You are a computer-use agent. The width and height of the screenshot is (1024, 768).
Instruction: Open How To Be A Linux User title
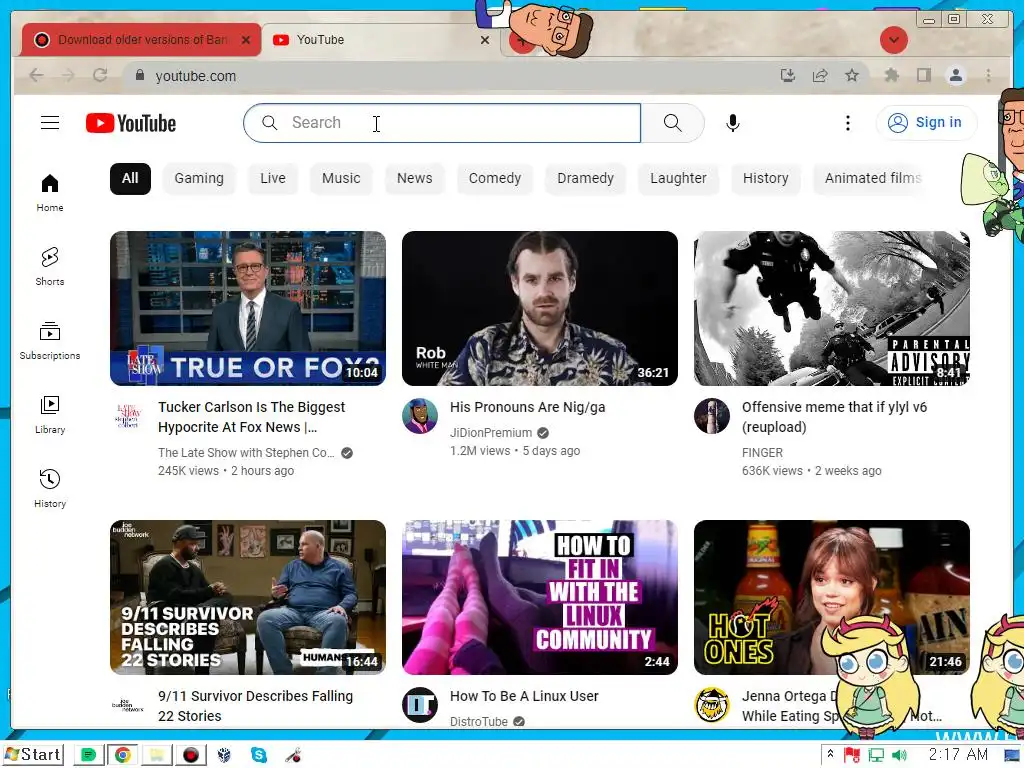(x=524, y=696)
